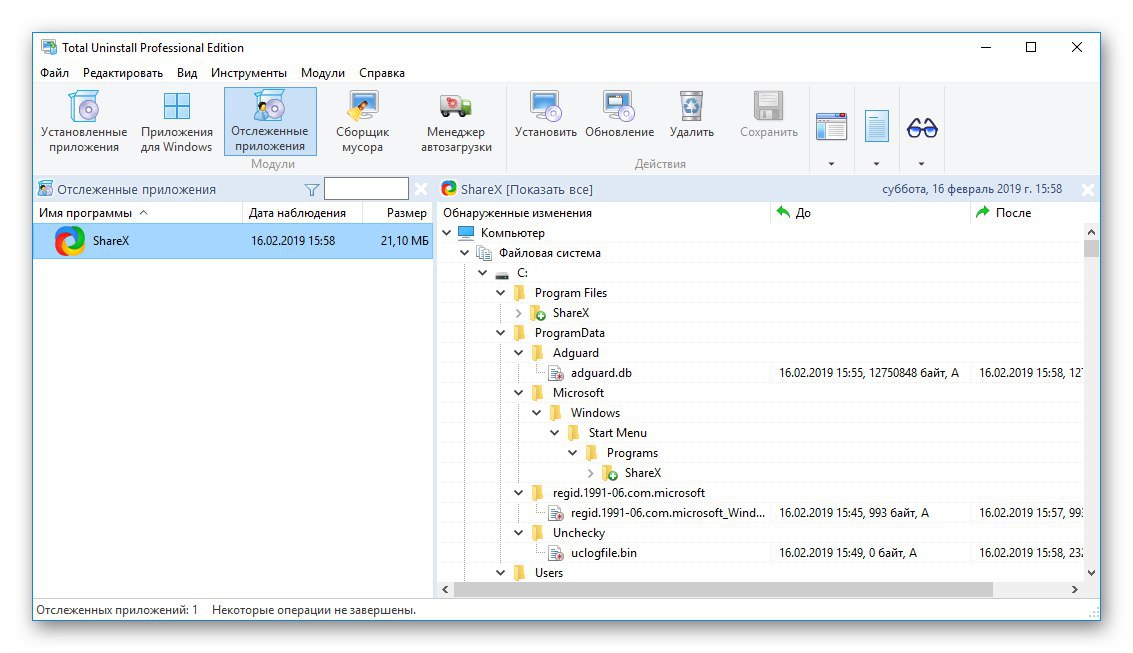Click the green До arrow icon
This screenshot has width=1133, height=653.
783,212
